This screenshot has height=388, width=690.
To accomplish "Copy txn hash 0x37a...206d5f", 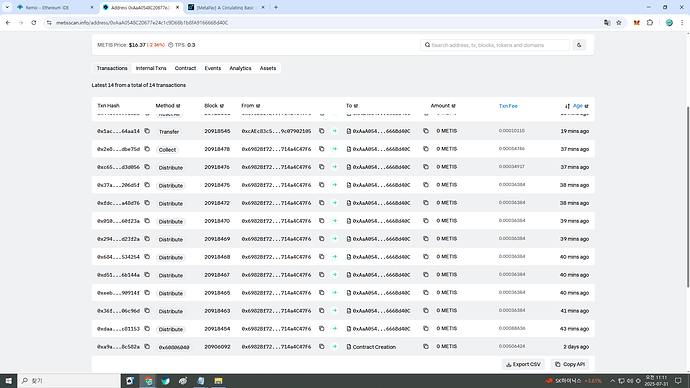I will [x=147, y=185].
